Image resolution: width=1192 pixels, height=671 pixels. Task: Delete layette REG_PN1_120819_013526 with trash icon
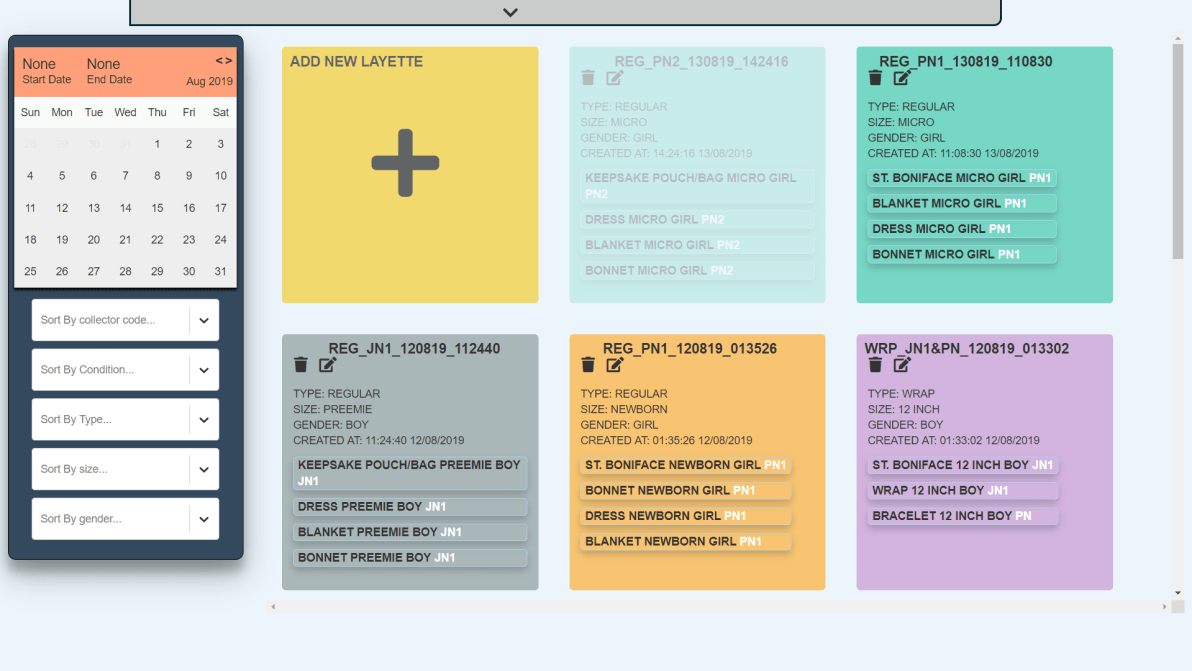click(588, 365)
